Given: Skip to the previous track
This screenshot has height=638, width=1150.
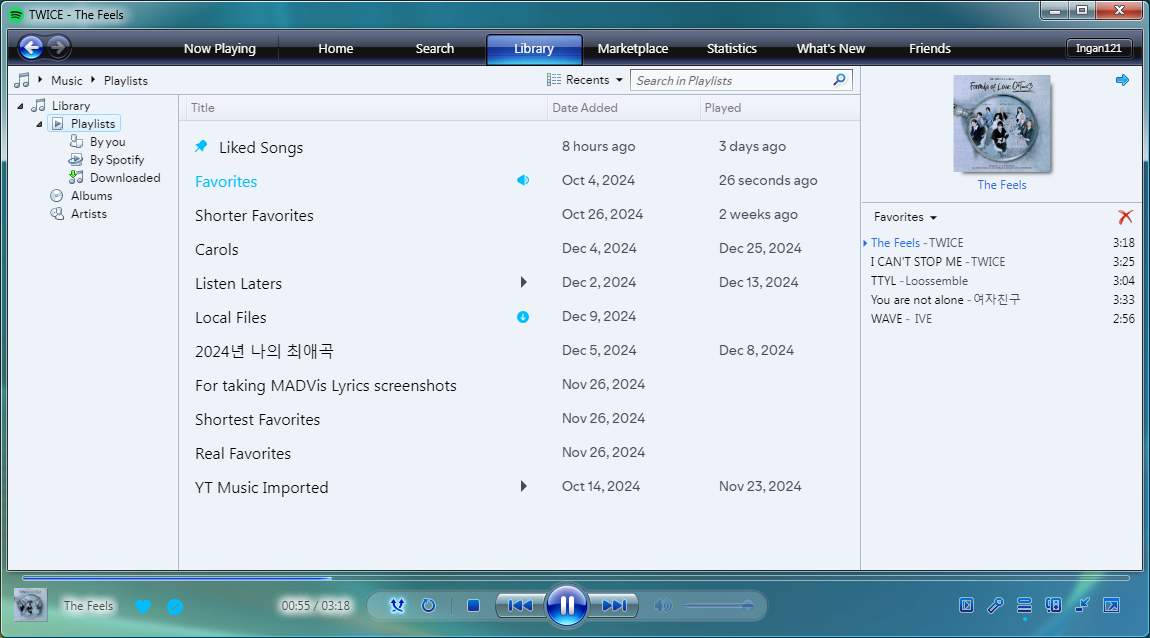Looking at the screenshot, I should (x=520, y=606).
